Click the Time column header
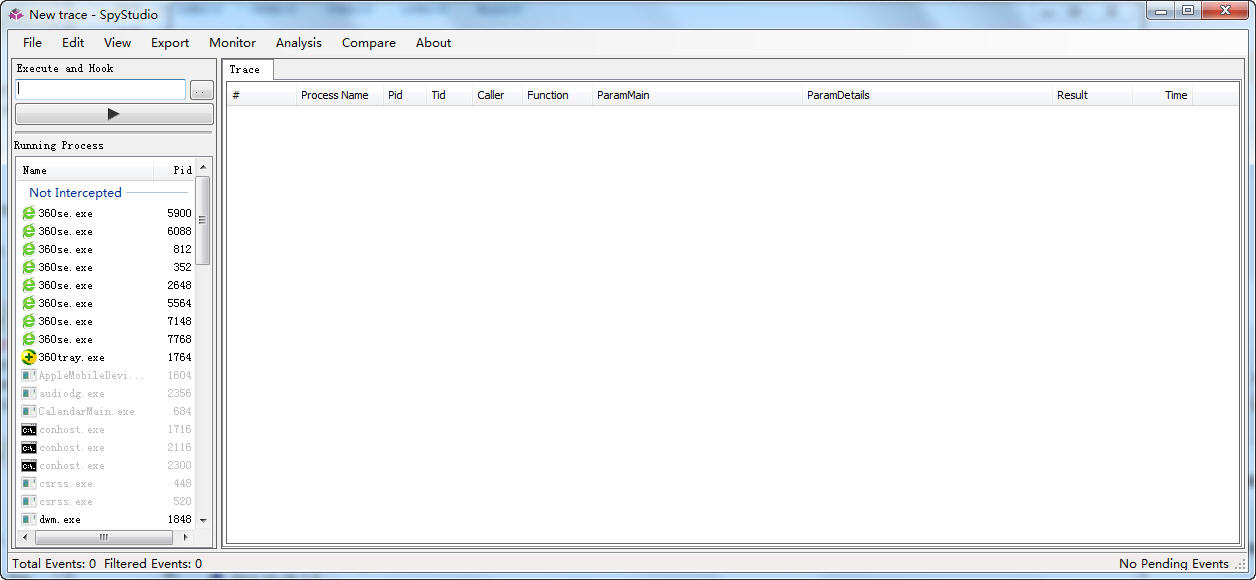The width and height of the screenshot is (1256, 580). point(1163,95)
